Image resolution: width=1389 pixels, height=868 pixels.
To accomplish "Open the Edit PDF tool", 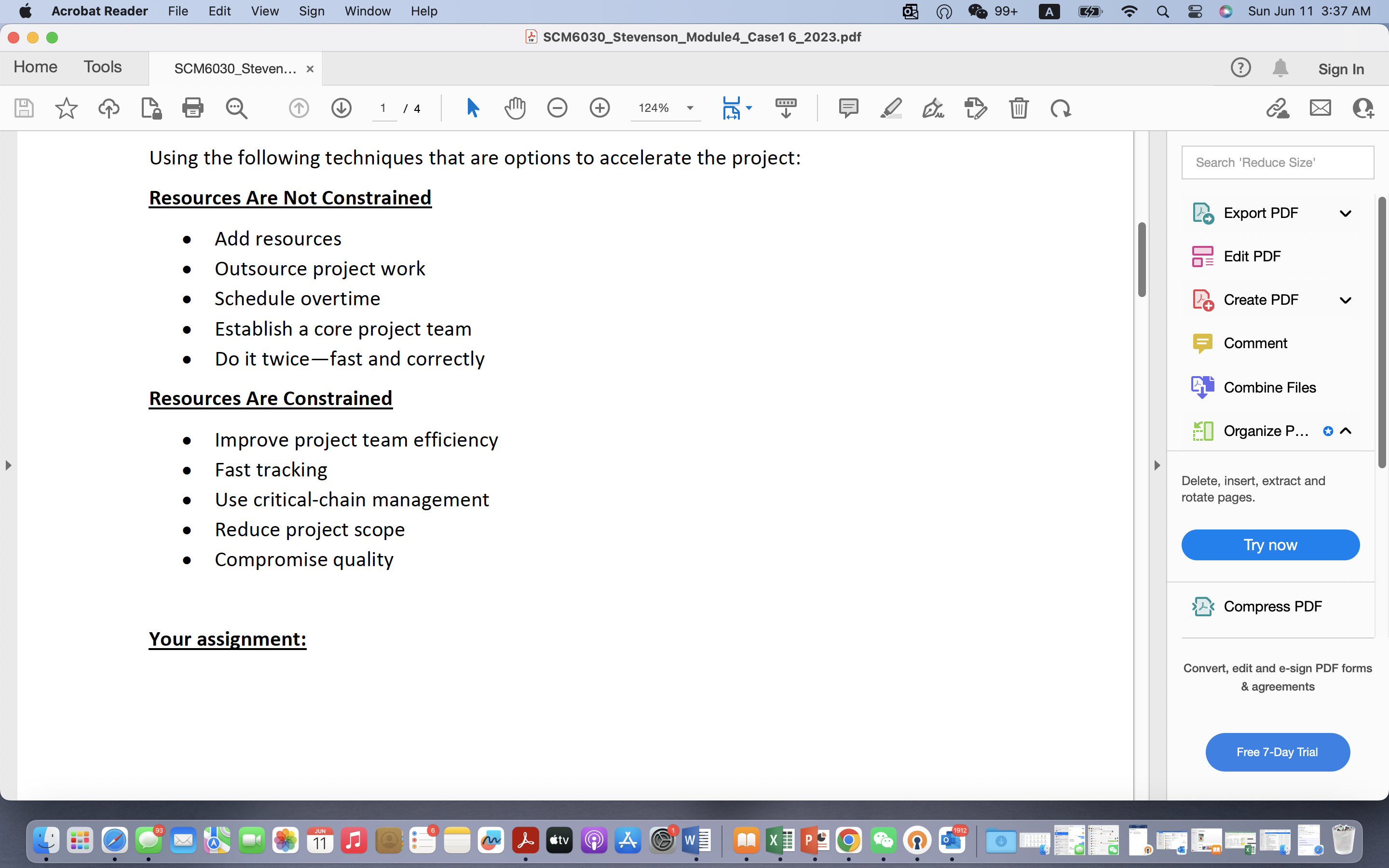I will (x=1251, y=256).
